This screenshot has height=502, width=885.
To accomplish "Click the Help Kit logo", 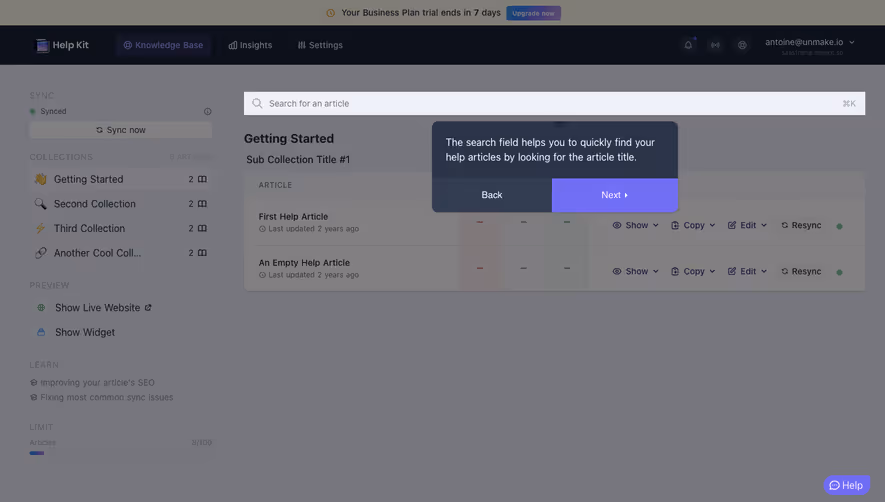I will pos(62,45).
